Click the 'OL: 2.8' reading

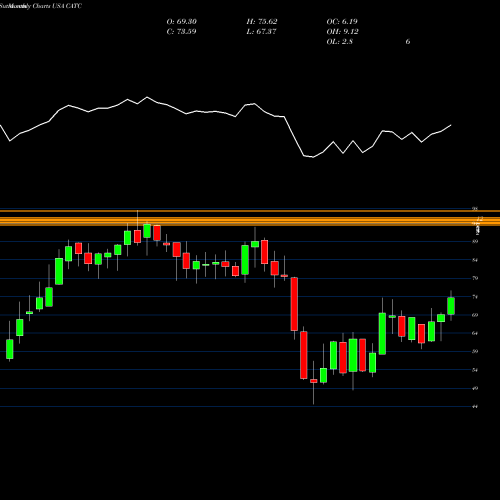coord(340,42)
